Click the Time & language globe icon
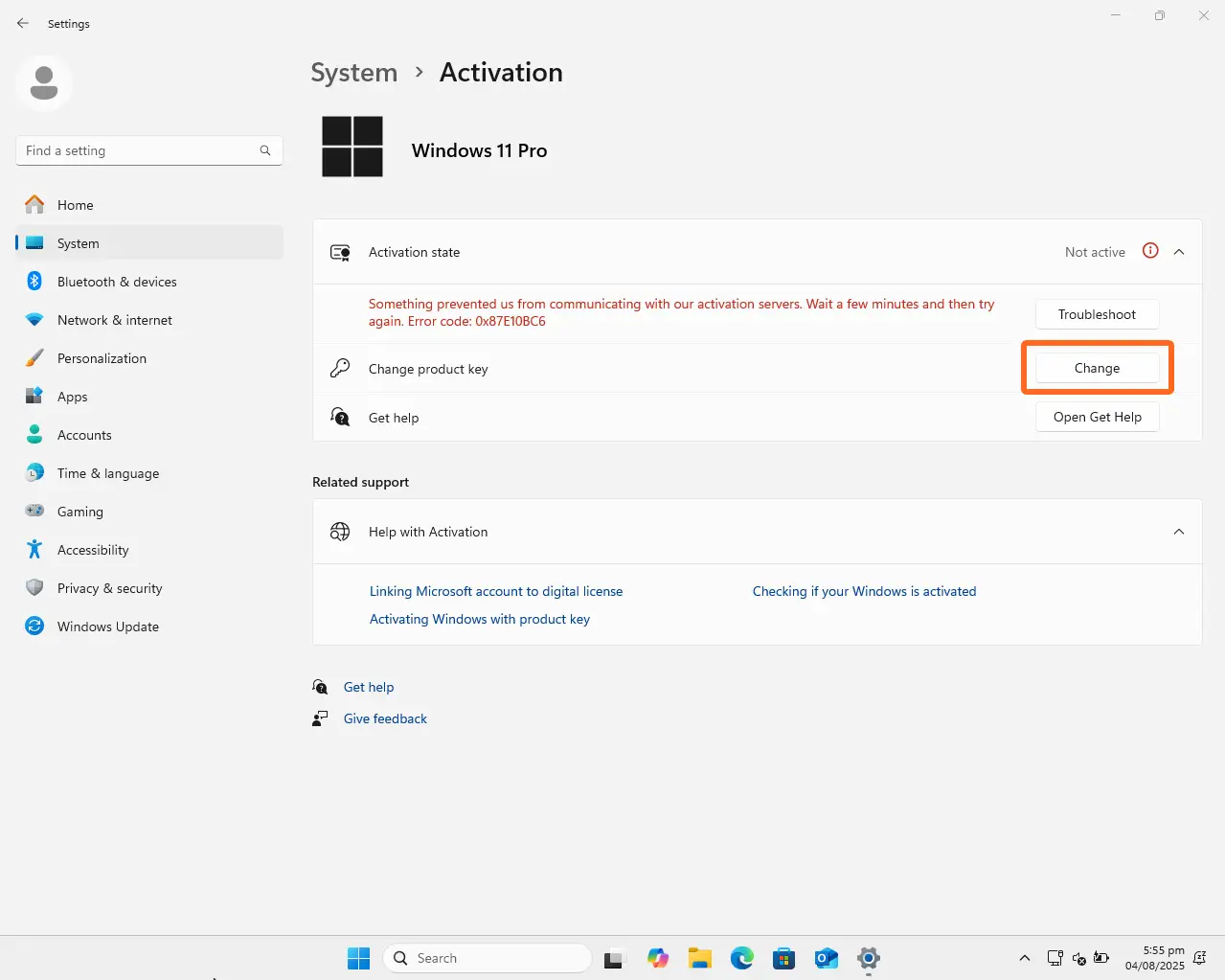This screenshot has height=980, width=1225. [34, 473]
